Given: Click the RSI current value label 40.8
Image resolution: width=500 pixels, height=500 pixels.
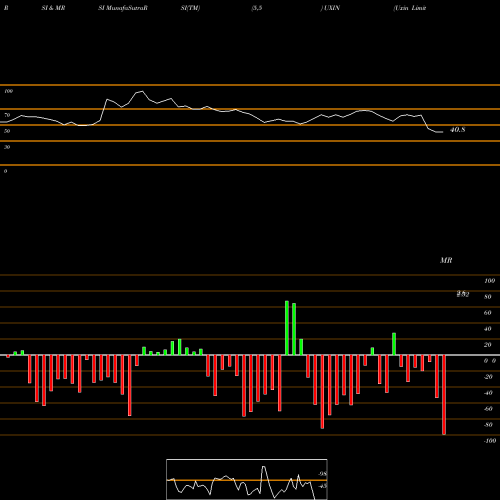Looking at the screenshot, I should 457,130.
